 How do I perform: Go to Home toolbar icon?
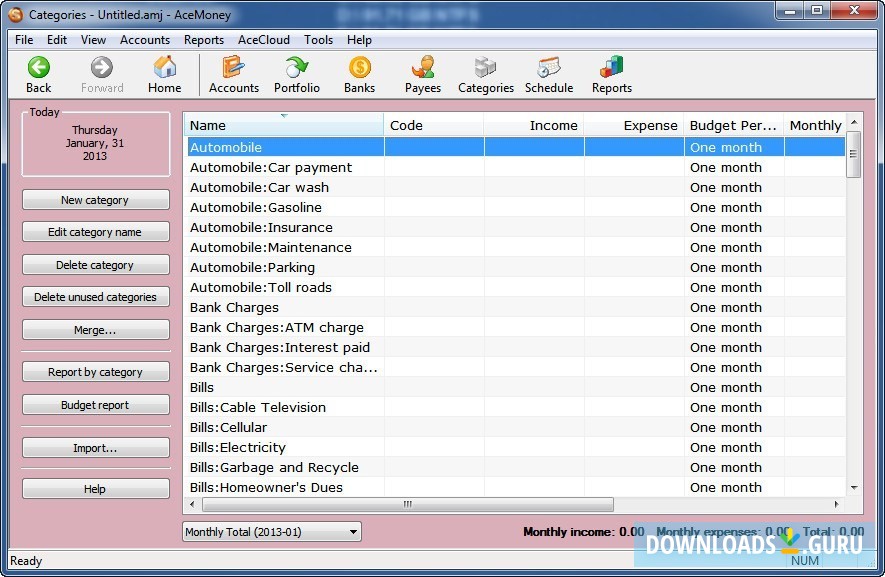pos(164,68)
